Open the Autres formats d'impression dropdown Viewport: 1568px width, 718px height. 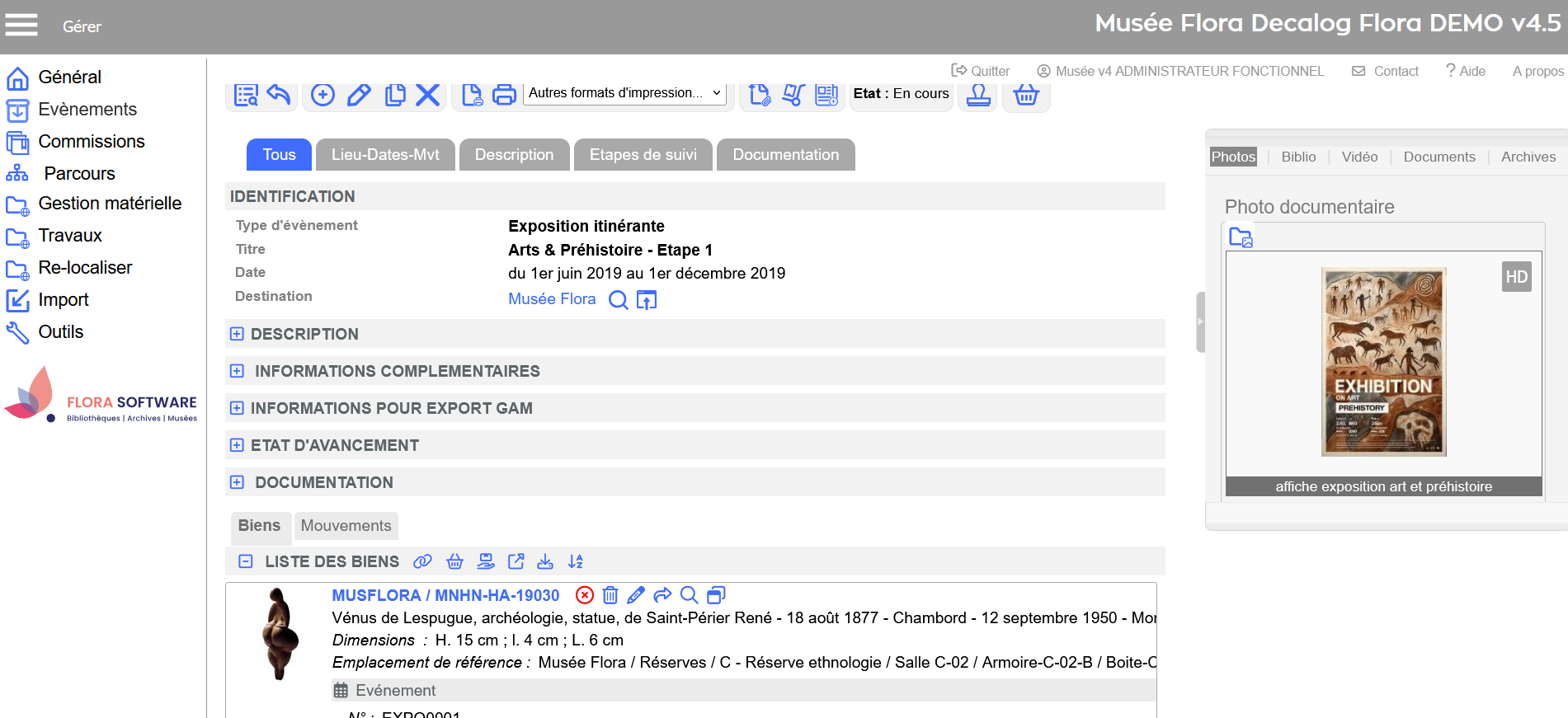point(624,93)
